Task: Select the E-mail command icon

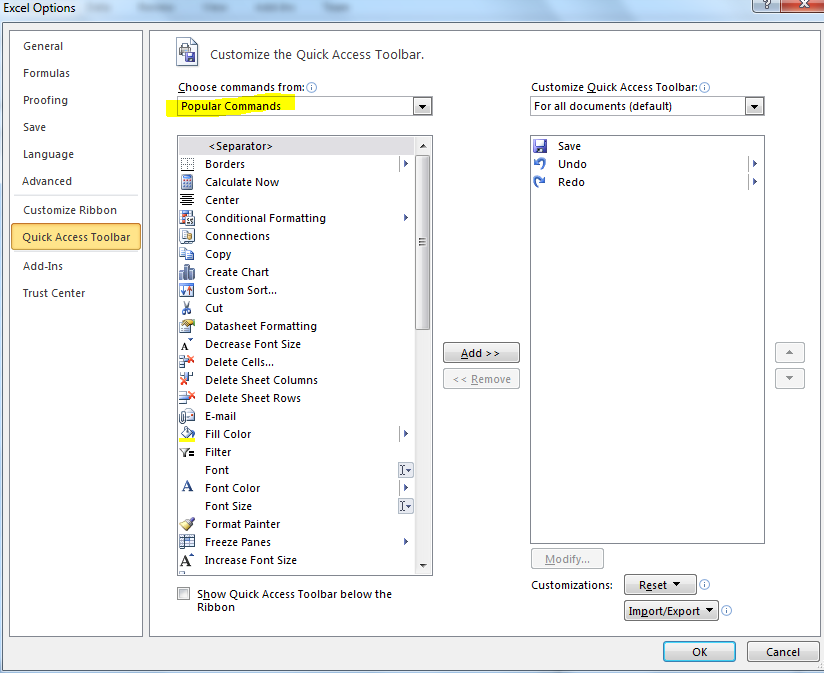Action: pos(187,416)
